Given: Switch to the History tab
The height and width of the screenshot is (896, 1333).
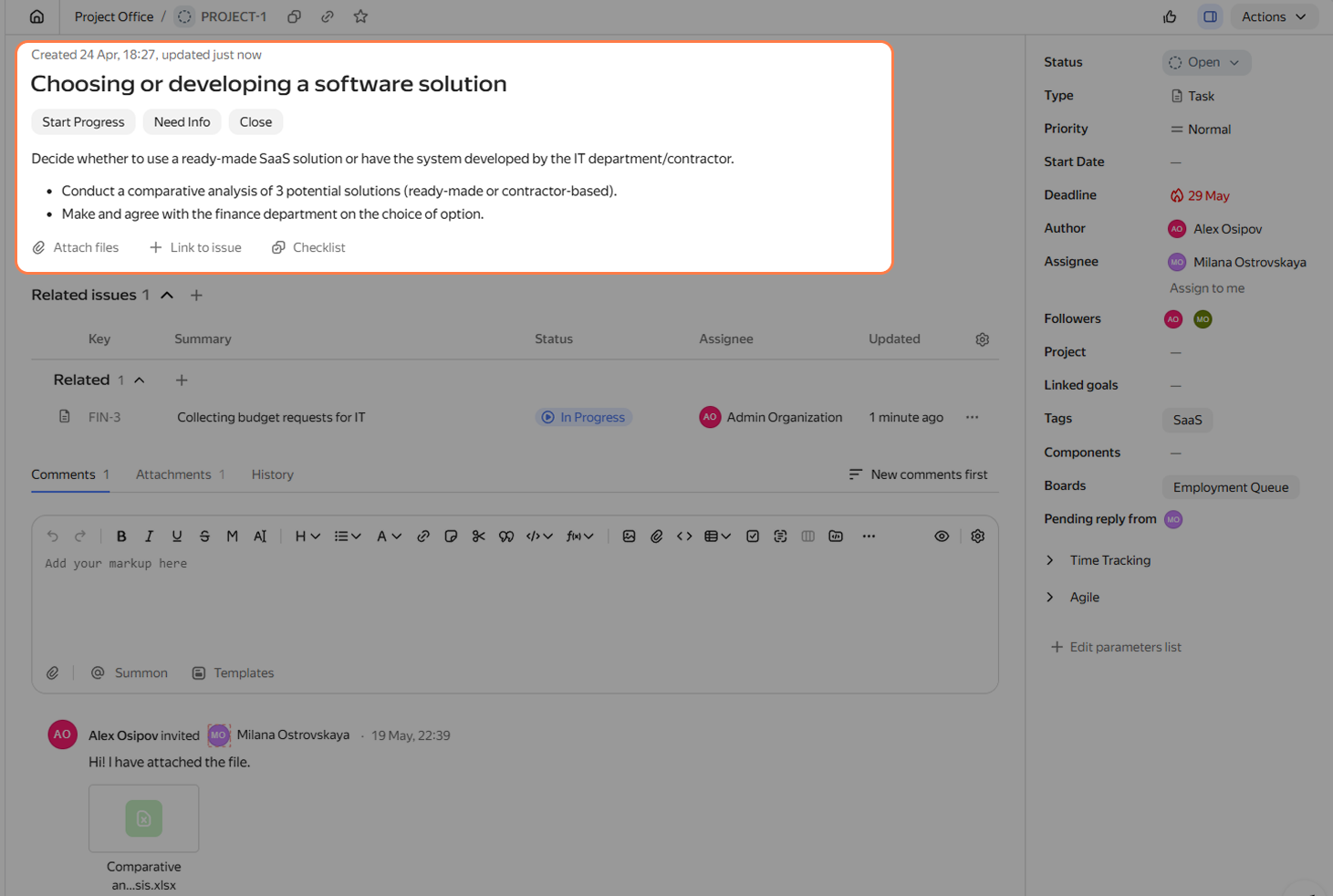Looking at the screenshot, I should pyautogui.click(x=273, y=474).
